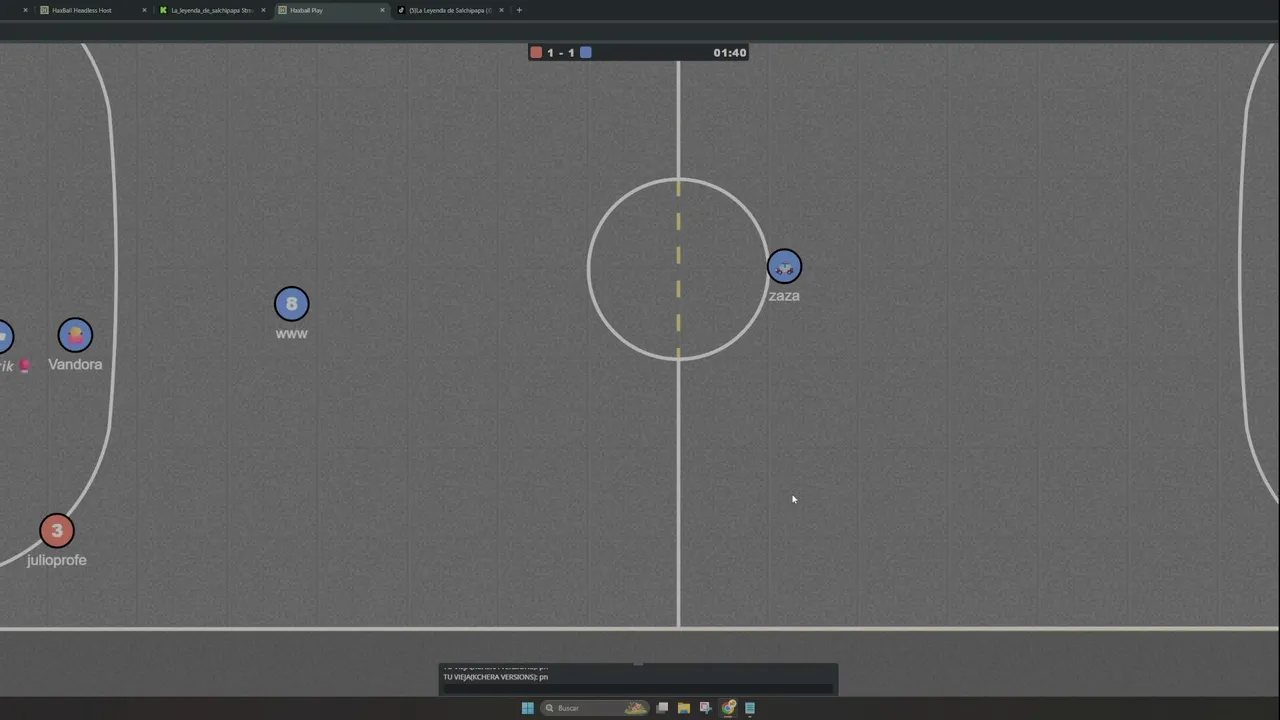Open the Windows Start menu

coord(527,708)
